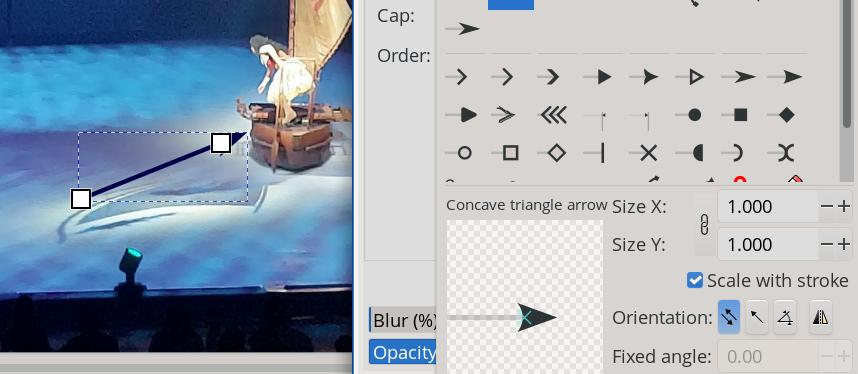Click the Opacity slider
The height and width of the screenshot is (374, 858).
coord(402,352)
